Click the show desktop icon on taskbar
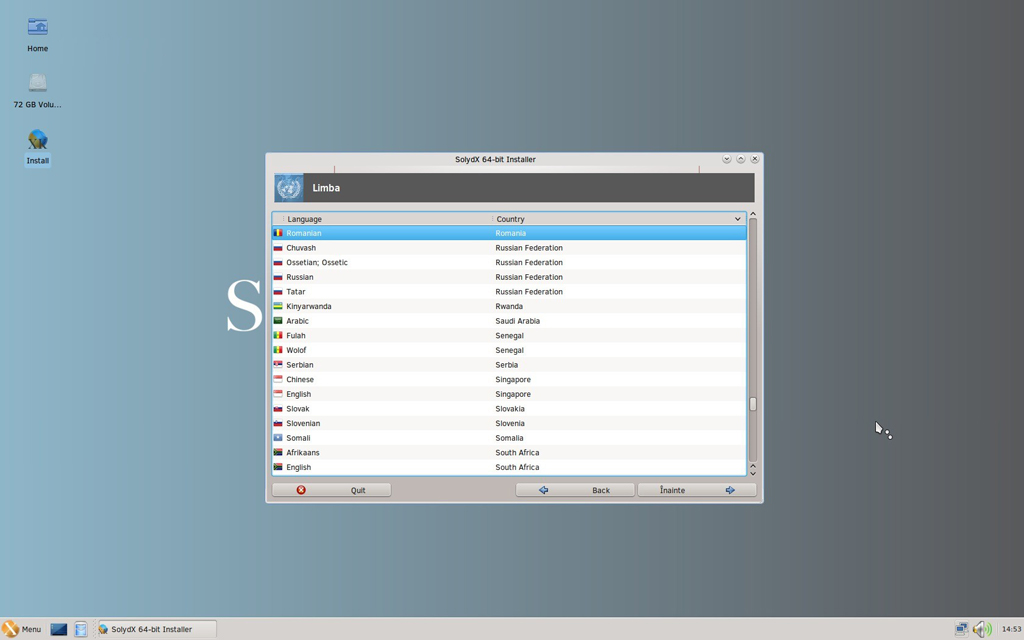This screenshot has height=640, width=1024. tap(59, 629)
